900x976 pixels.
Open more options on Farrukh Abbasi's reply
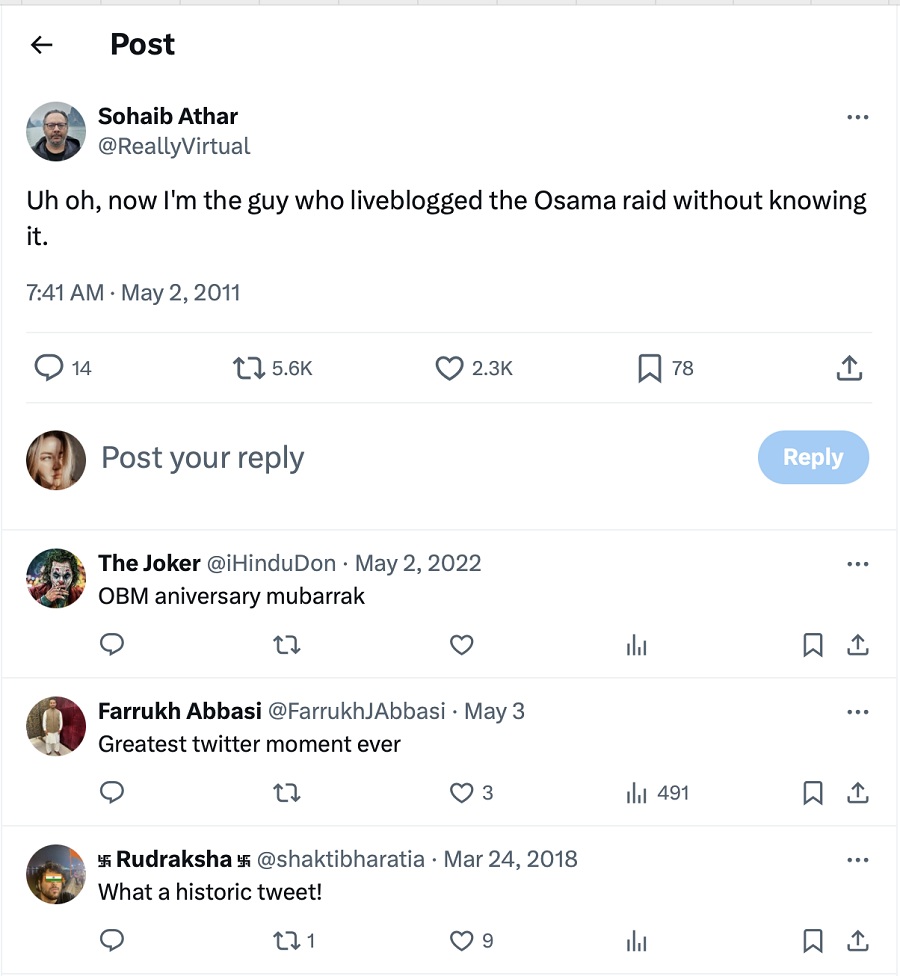[x=857, y=711]
